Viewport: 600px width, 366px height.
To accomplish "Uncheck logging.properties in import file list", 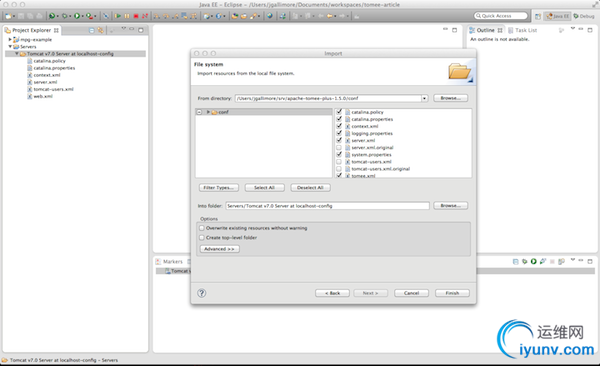I will tap(339, 133).
